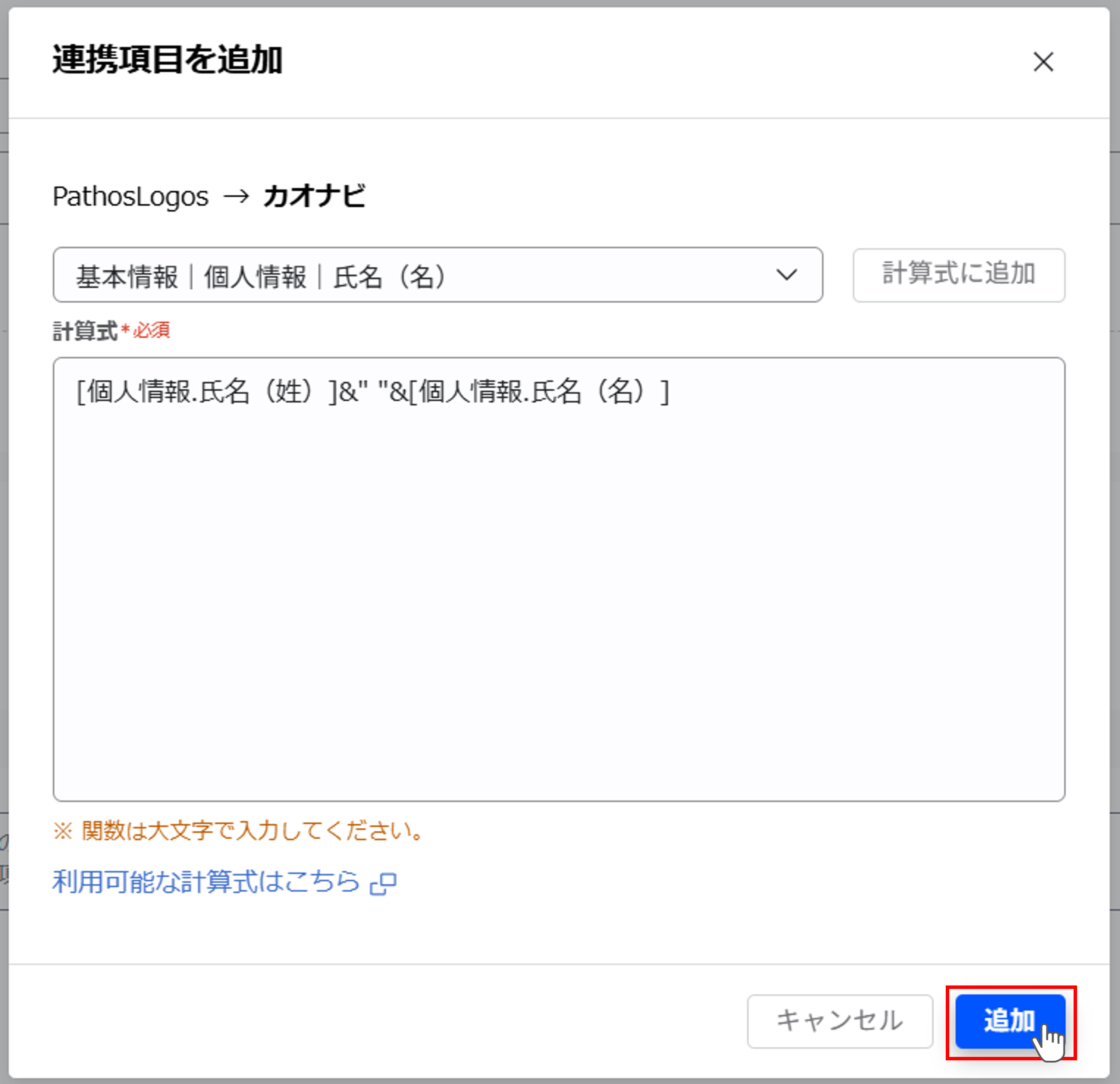
Task: Click the カオナビ destination label
Action: 314,197
